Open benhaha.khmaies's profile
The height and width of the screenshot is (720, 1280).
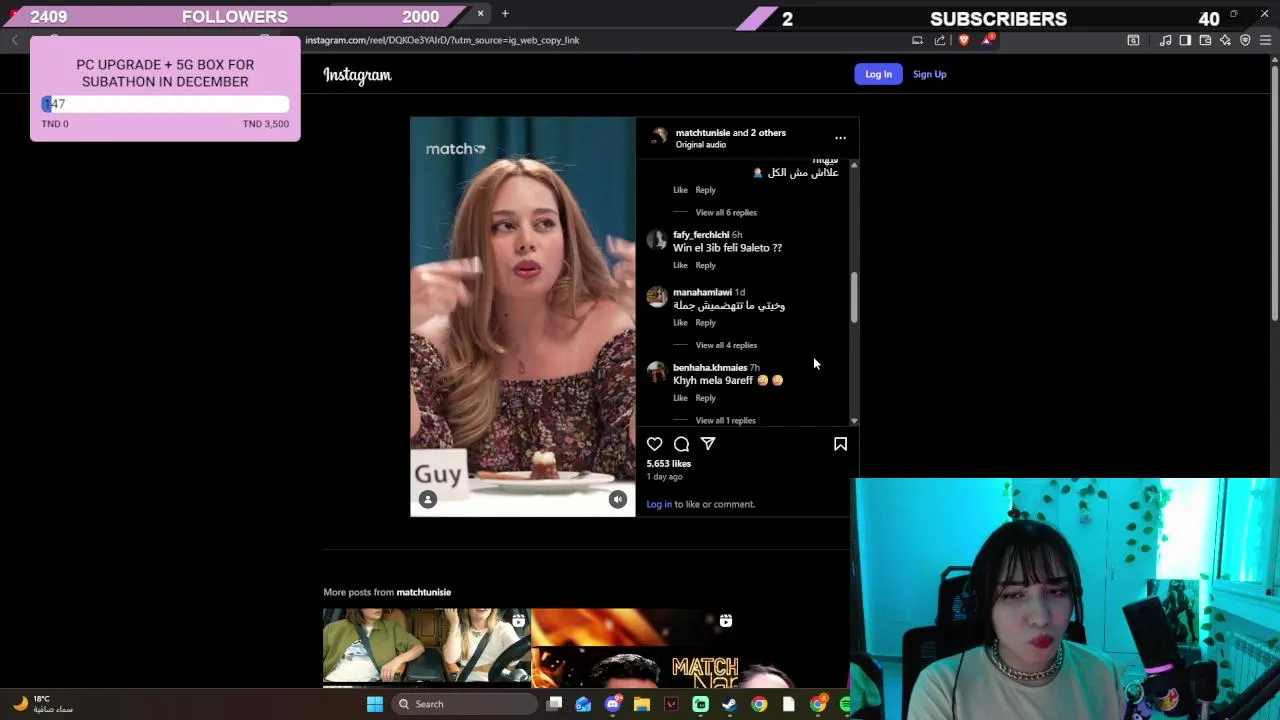(x=710, y=367)
